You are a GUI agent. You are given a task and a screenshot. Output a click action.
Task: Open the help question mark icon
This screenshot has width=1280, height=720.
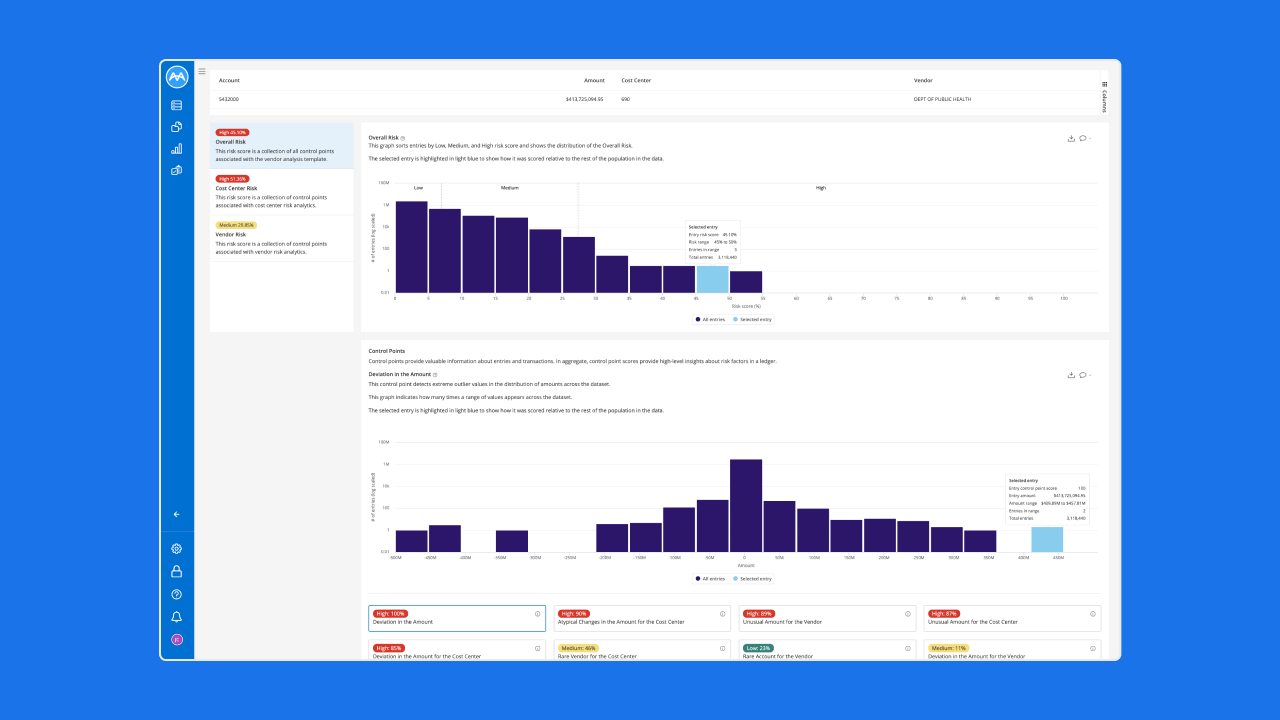177,594
